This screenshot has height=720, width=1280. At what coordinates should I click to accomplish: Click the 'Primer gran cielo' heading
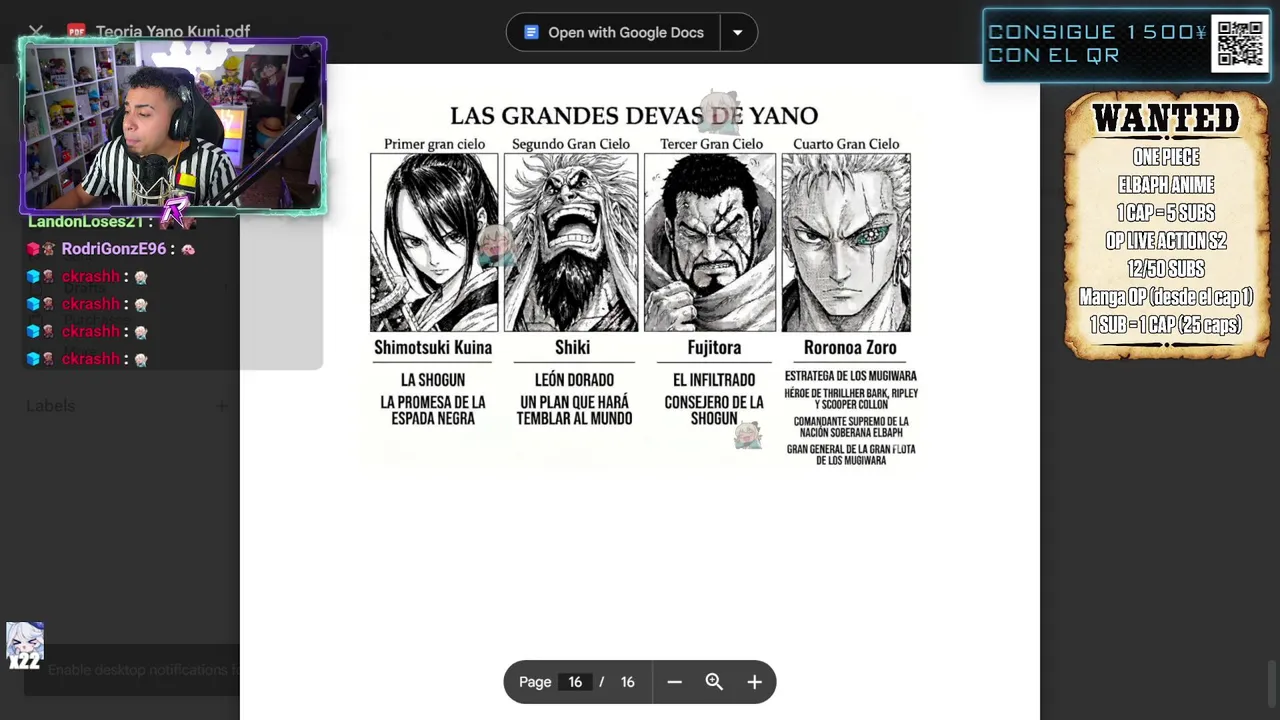434,144
